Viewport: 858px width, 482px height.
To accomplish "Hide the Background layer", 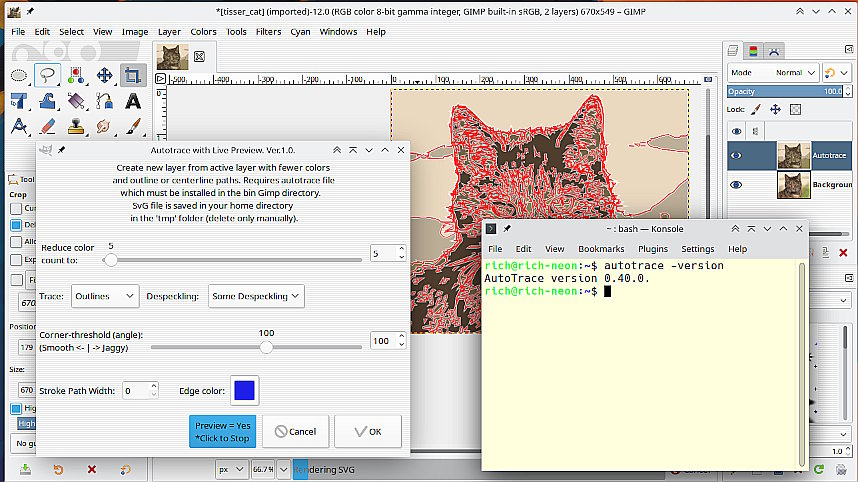I will [x=736, y=184].
